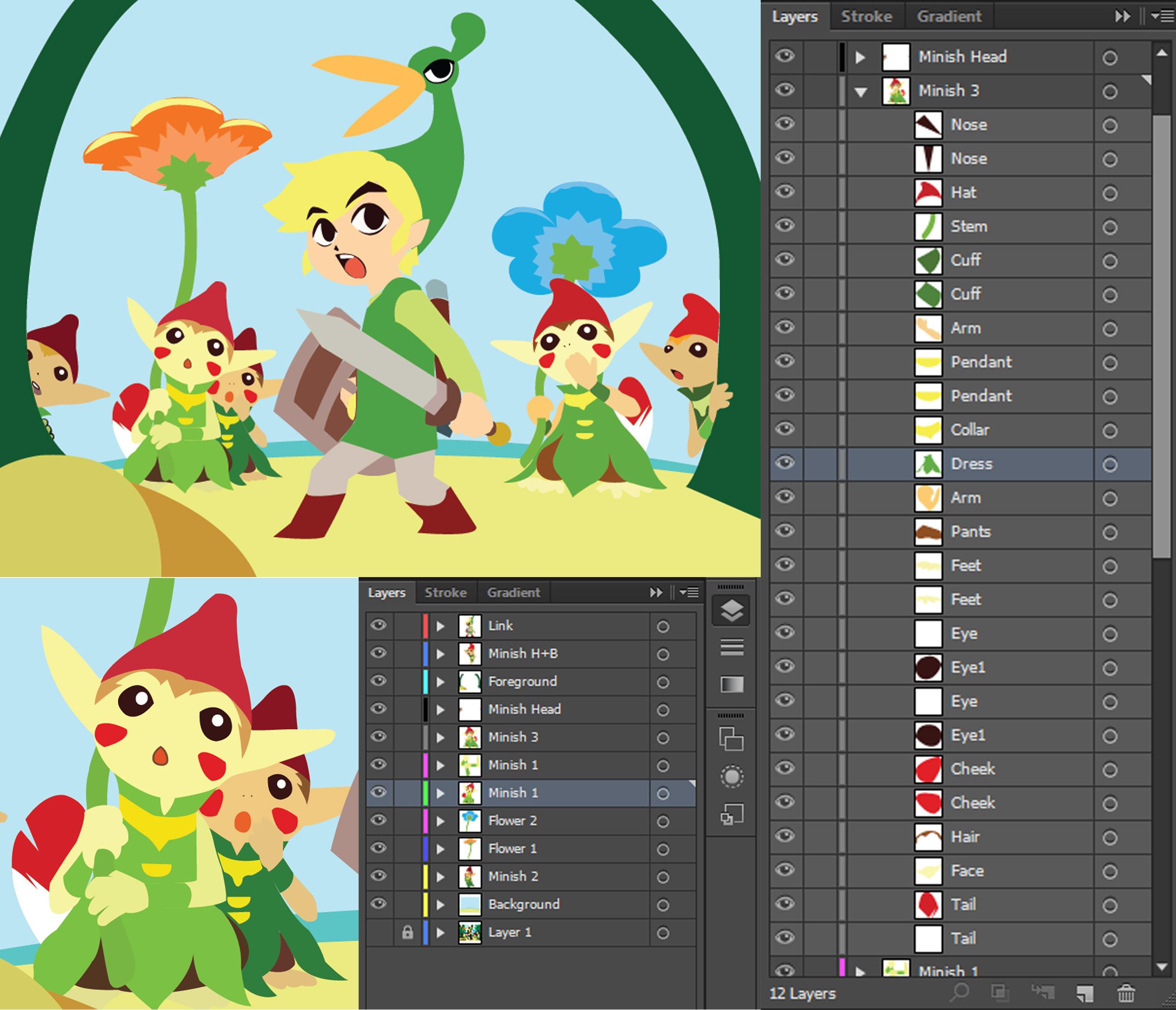This screenshot has width=1176, height=1010.
Task: Open the Artboards panel dock icon
Action: point(731,739)
